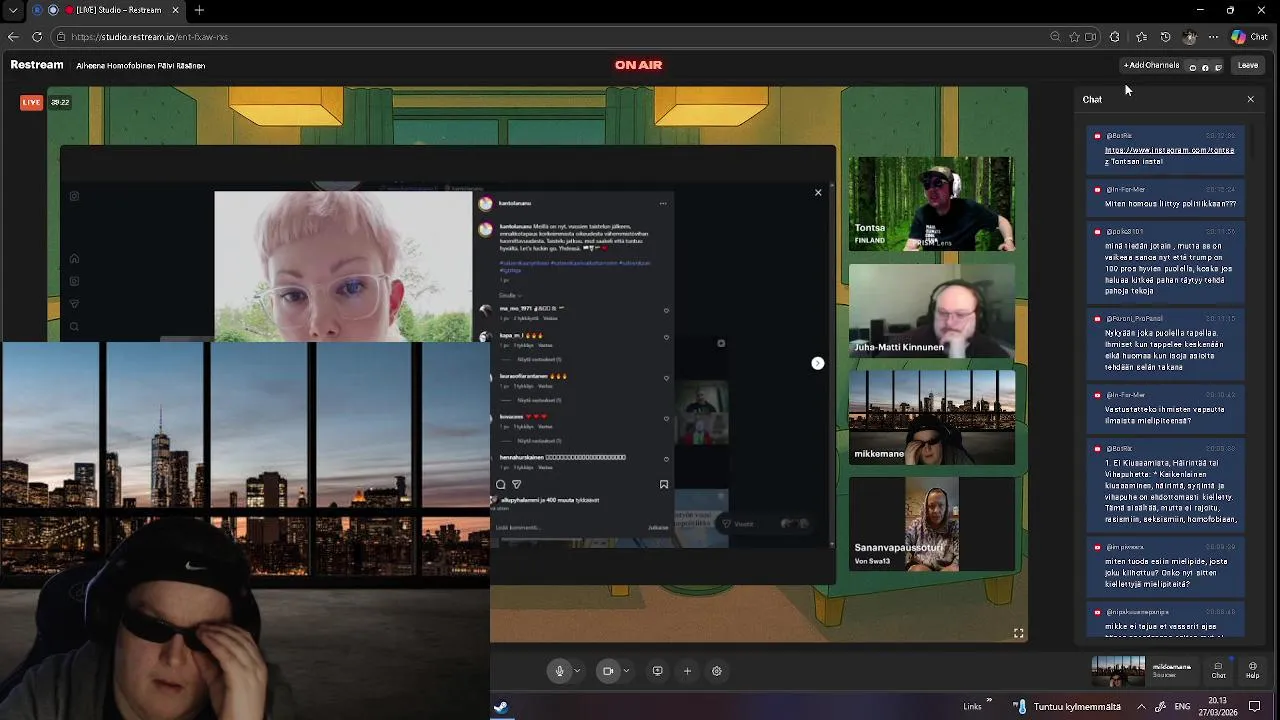Click next post arrow in Instagram view
Viewport: 1280px width, 720px height.
[818, 363]
